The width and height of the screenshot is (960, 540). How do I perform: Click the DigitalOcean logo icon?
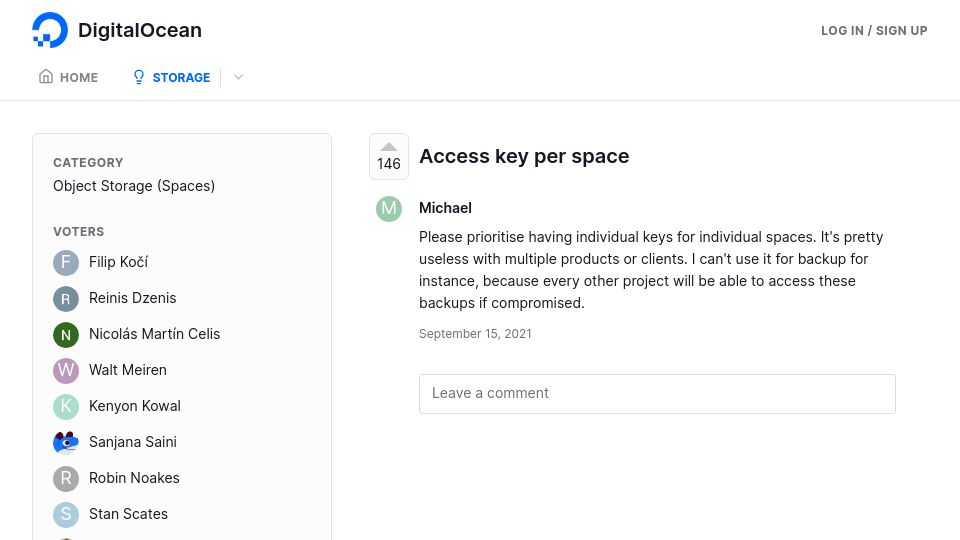click(50, 30)
